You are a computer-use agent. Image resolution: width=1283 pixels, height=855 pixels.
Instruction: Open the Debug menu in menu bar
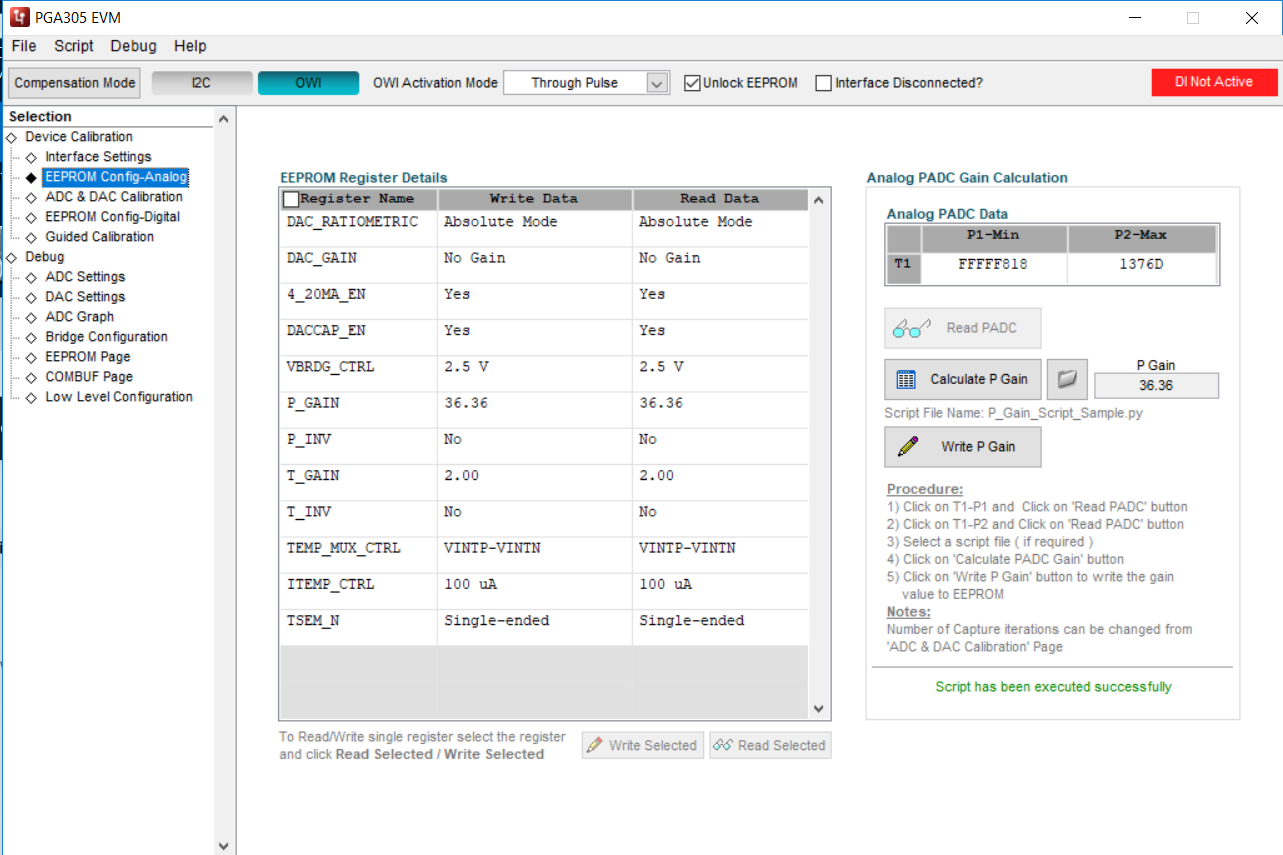134,46
